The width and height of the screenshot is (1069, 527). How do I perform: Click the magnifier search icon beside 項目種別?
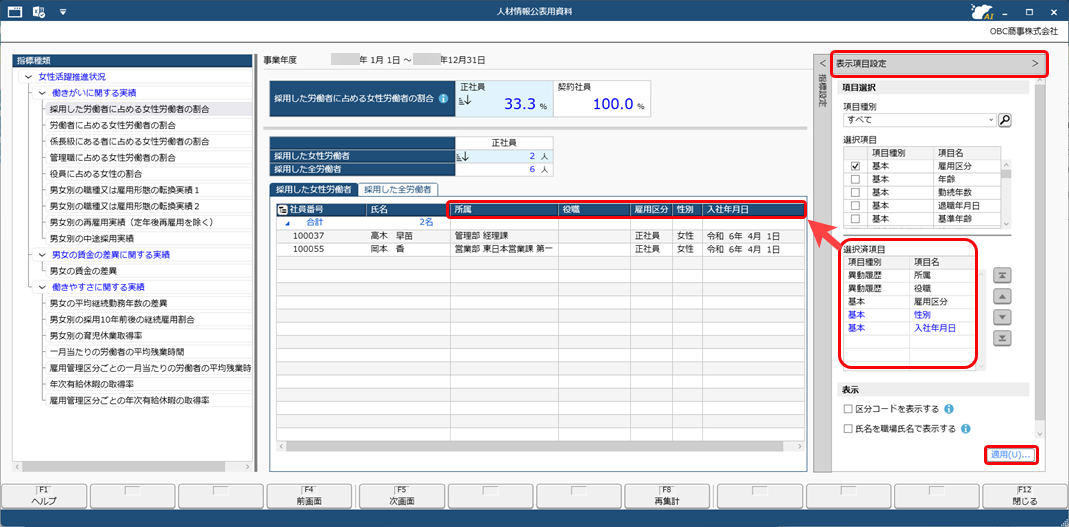[1005, 120]
